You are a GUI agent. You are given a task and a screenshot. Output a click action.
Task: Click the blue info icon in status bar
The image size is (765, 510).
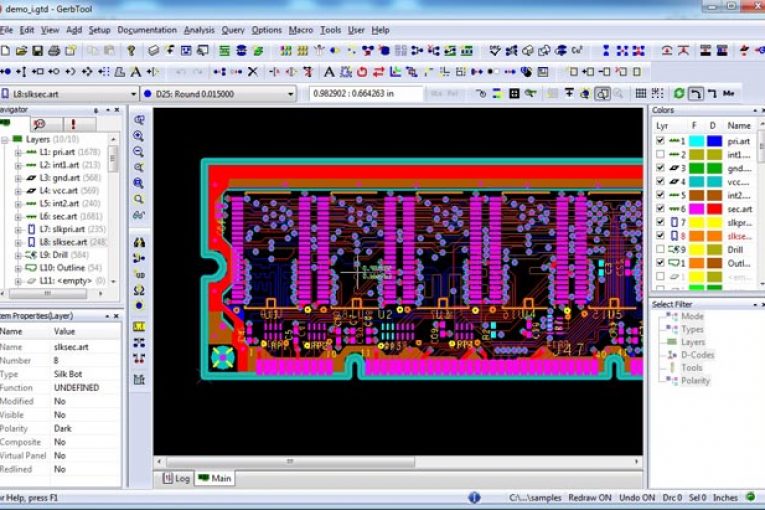point(474,497)
